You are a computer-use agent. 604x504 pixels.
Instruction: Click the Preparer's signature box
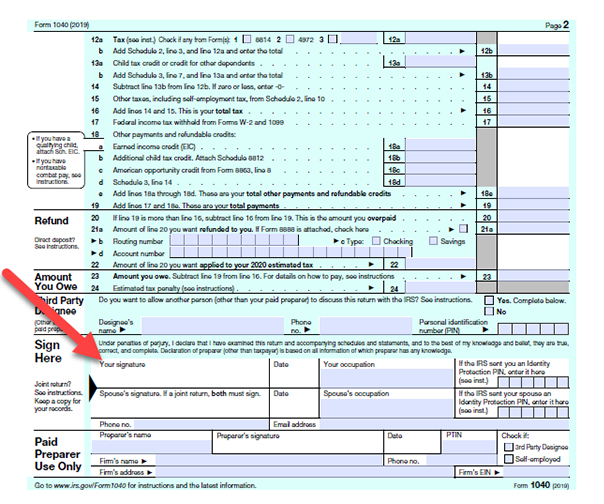298,442
